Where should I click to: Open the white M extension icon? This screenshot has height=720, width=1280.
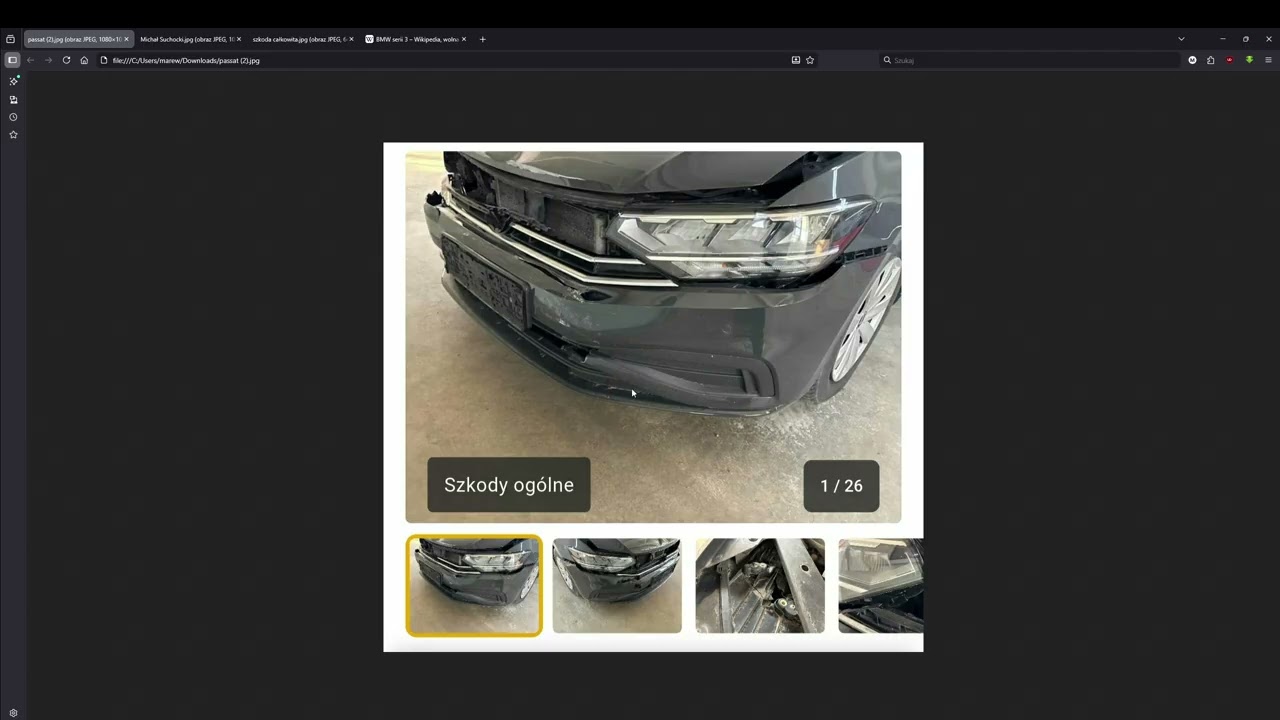(1192, 60)
